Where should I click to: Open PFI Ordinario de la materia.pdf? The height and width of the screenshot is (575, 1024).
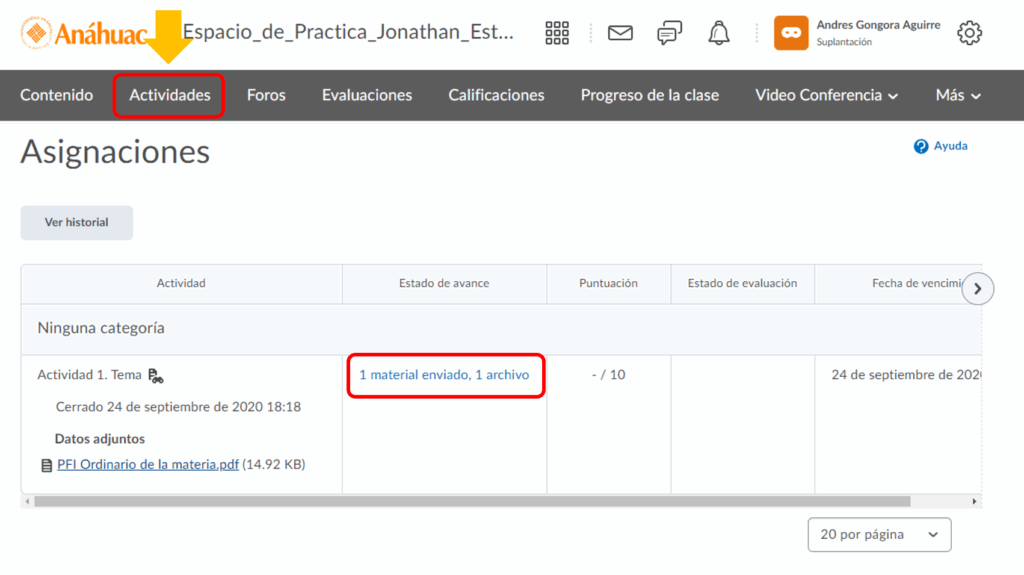pos(148,464)
